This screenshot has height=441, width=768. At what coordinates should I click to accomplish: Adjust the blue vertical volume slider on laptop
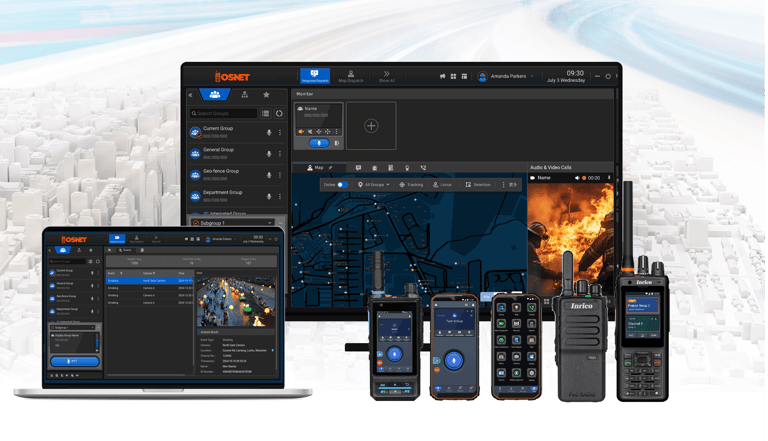pyautogui.click(x=97, y=341)
